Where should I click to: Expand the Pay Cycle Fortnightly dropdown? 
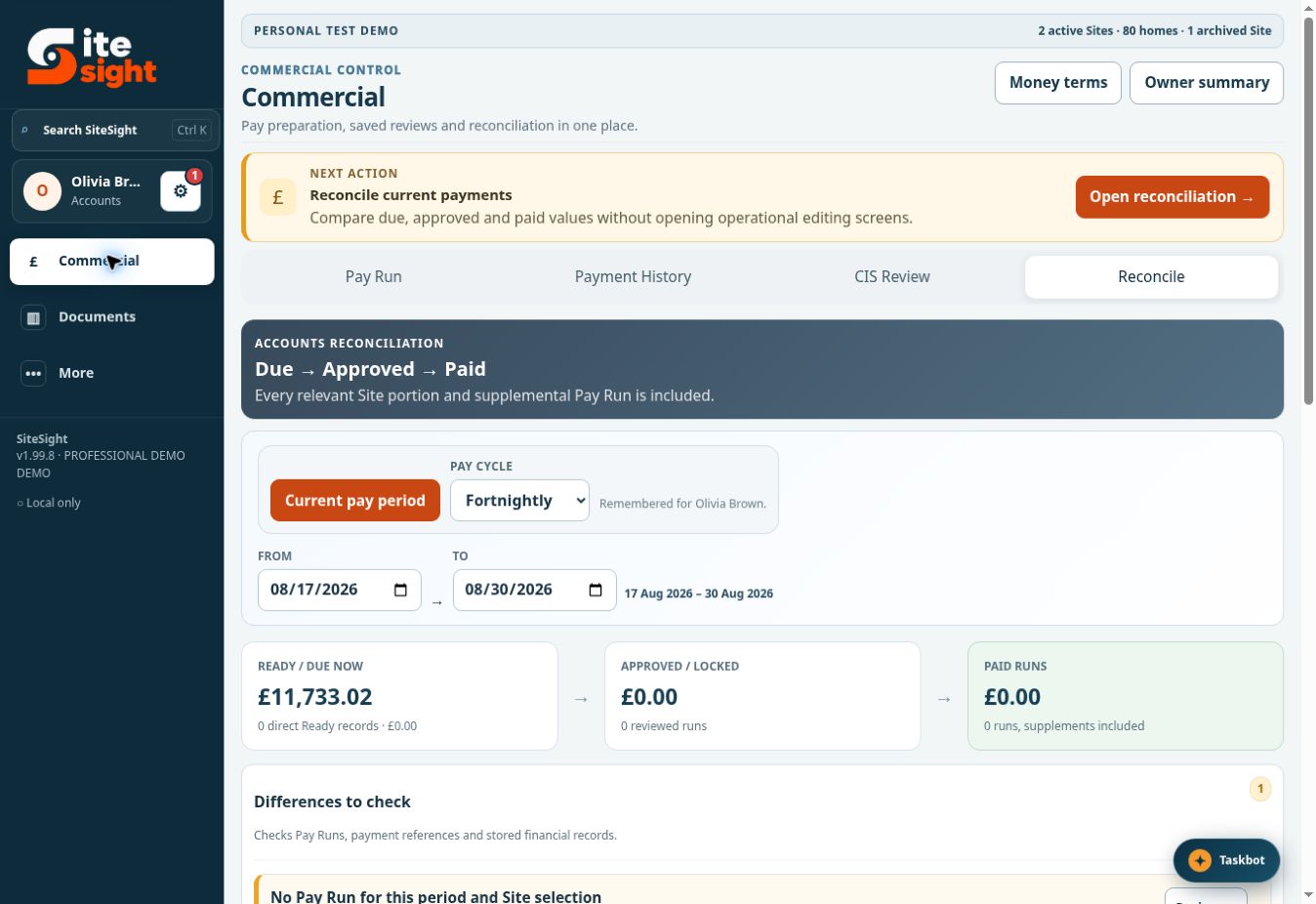519,501
